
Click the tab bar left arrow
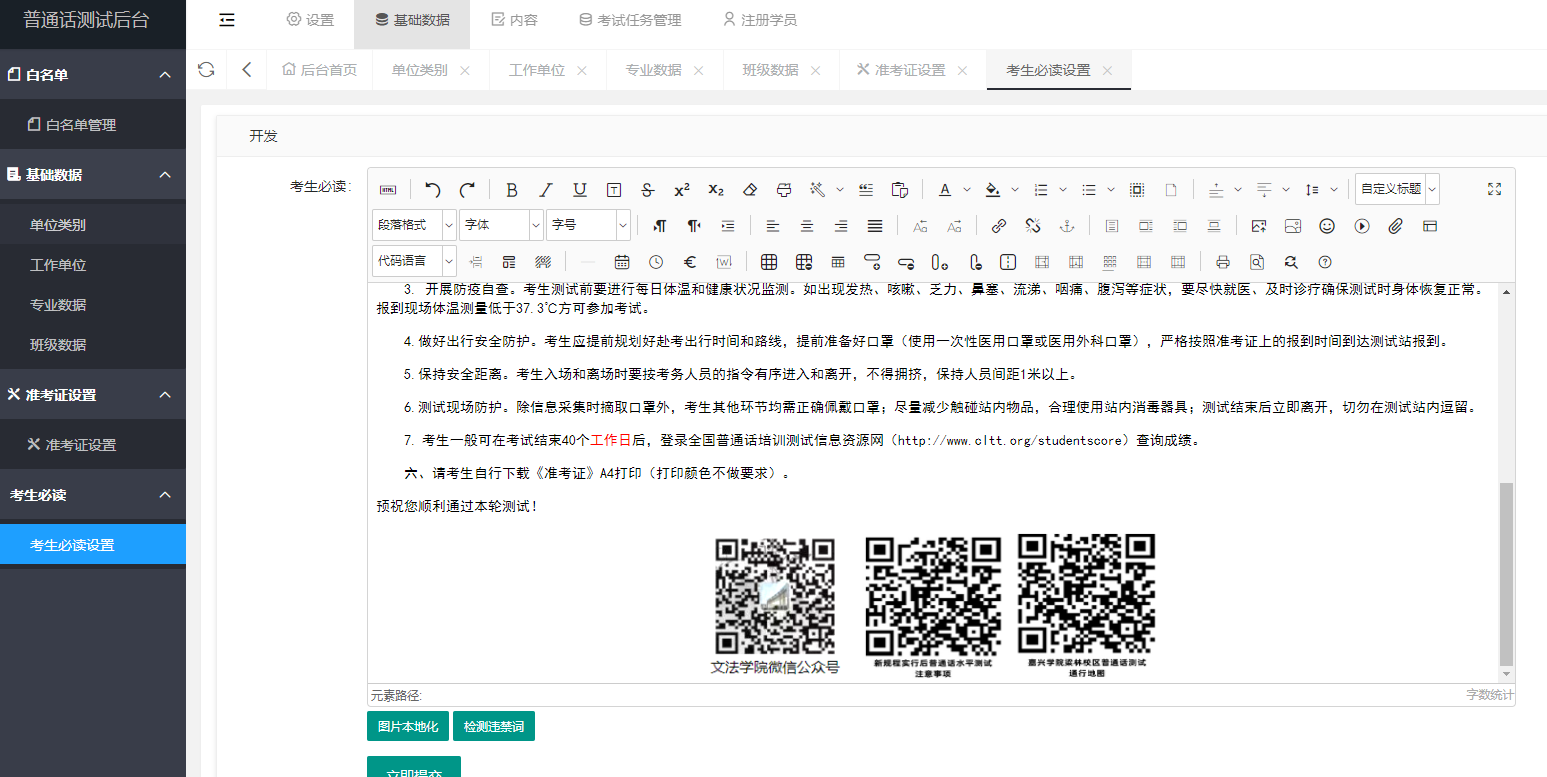(247, 70)
